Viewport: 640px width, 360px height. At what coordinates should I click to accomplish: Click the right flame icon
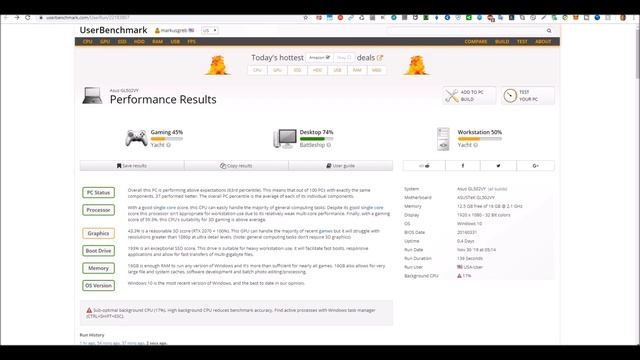(x=416, y=65)
